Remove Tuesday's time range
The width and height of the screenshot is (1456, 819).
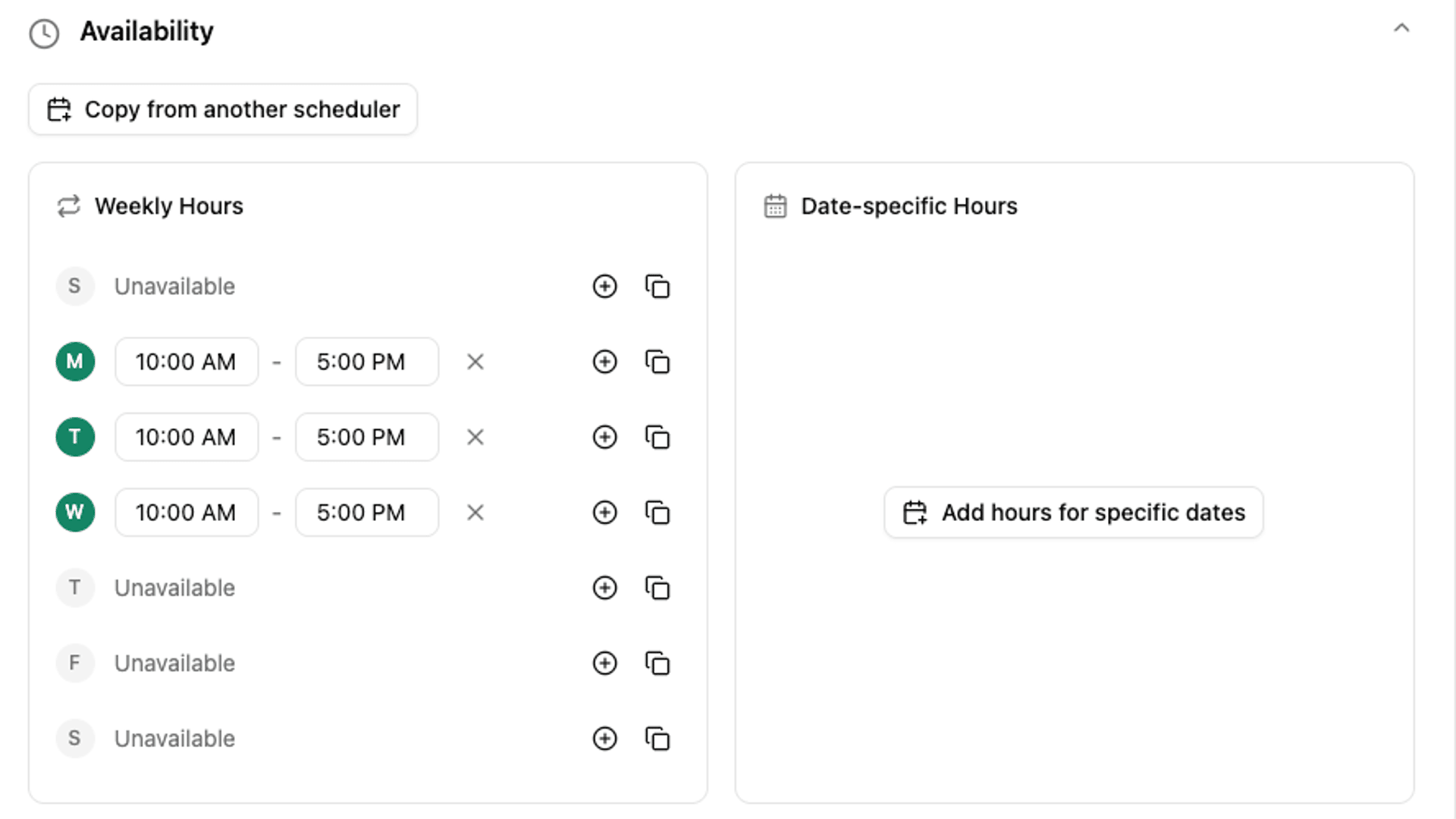475,438
